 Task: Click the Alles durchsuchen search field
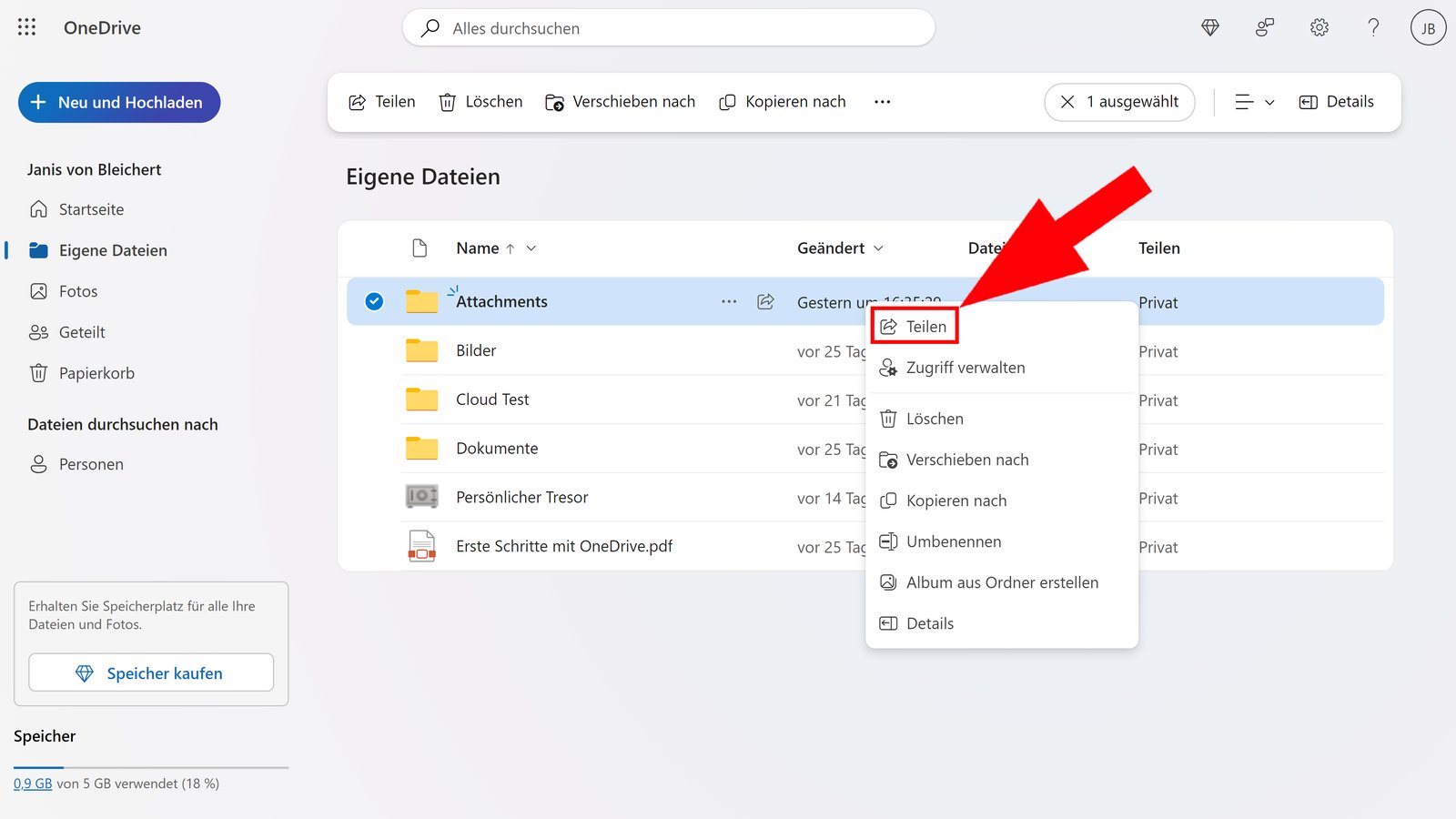pos(668,28)
